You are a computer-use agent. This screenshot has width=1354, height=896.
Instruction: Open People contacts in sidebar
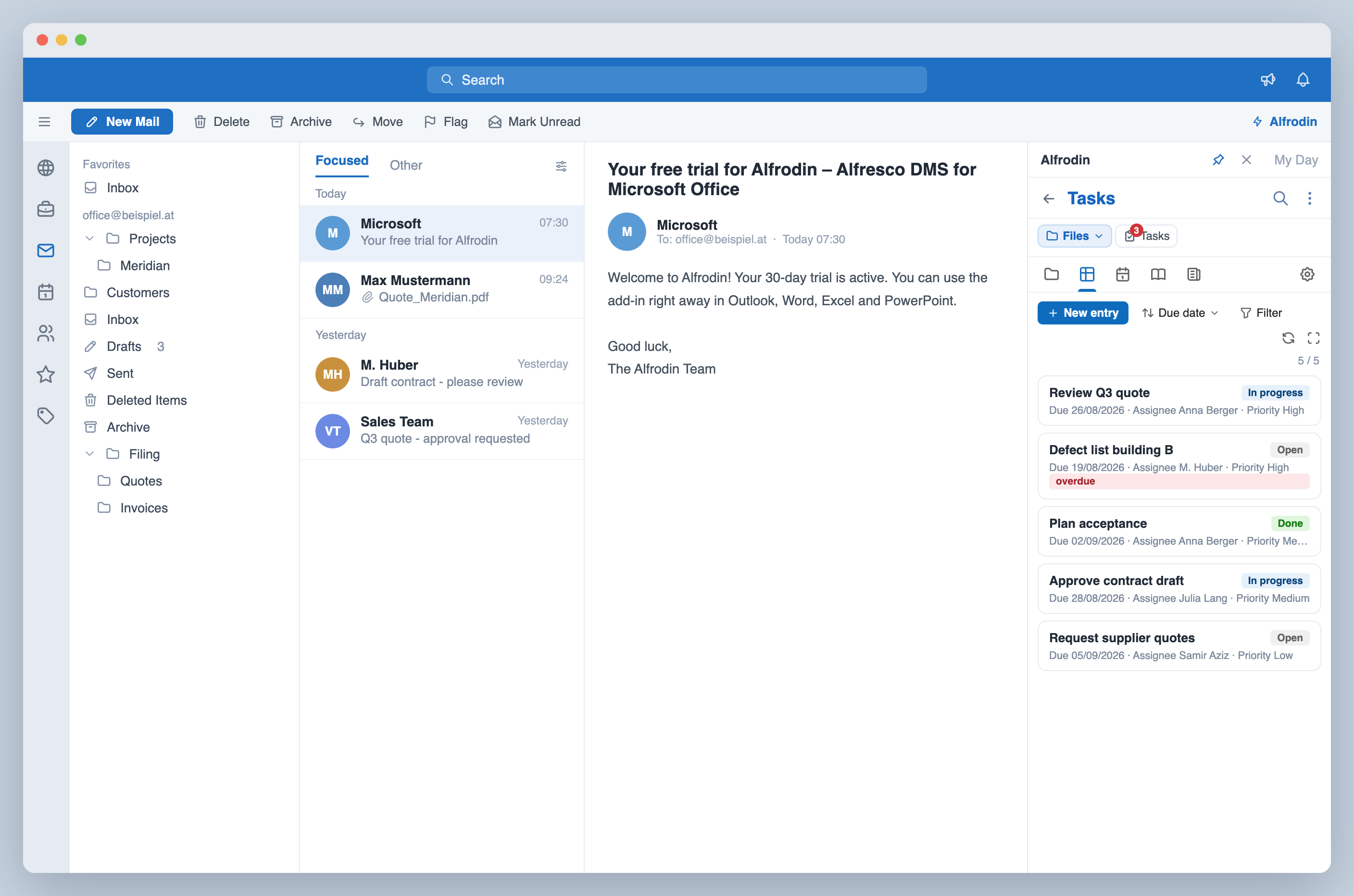click(x=46, y=333)
